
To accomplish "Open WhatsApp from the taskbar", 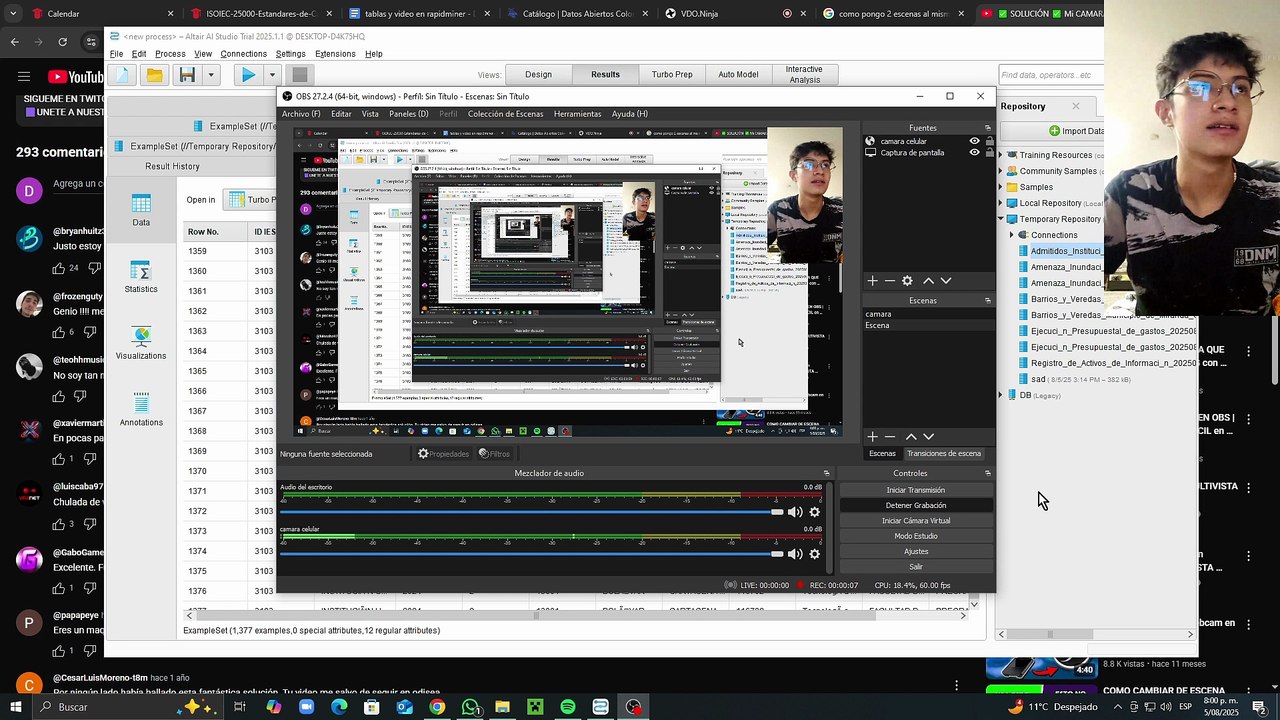I will point(470,707).
